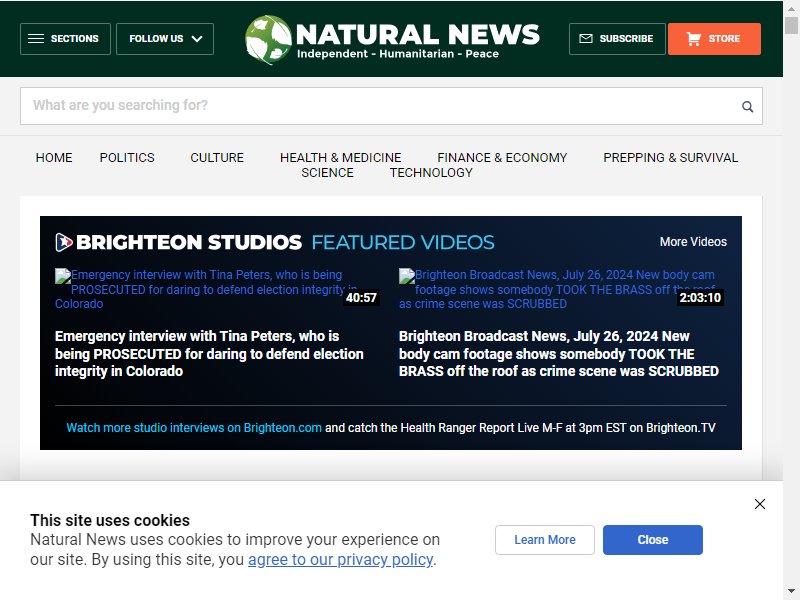Image resolution: width=800 pixels, height=600 pixels.
Task: Click the 'Featured Videos' heading text
Action: [403, 242]
